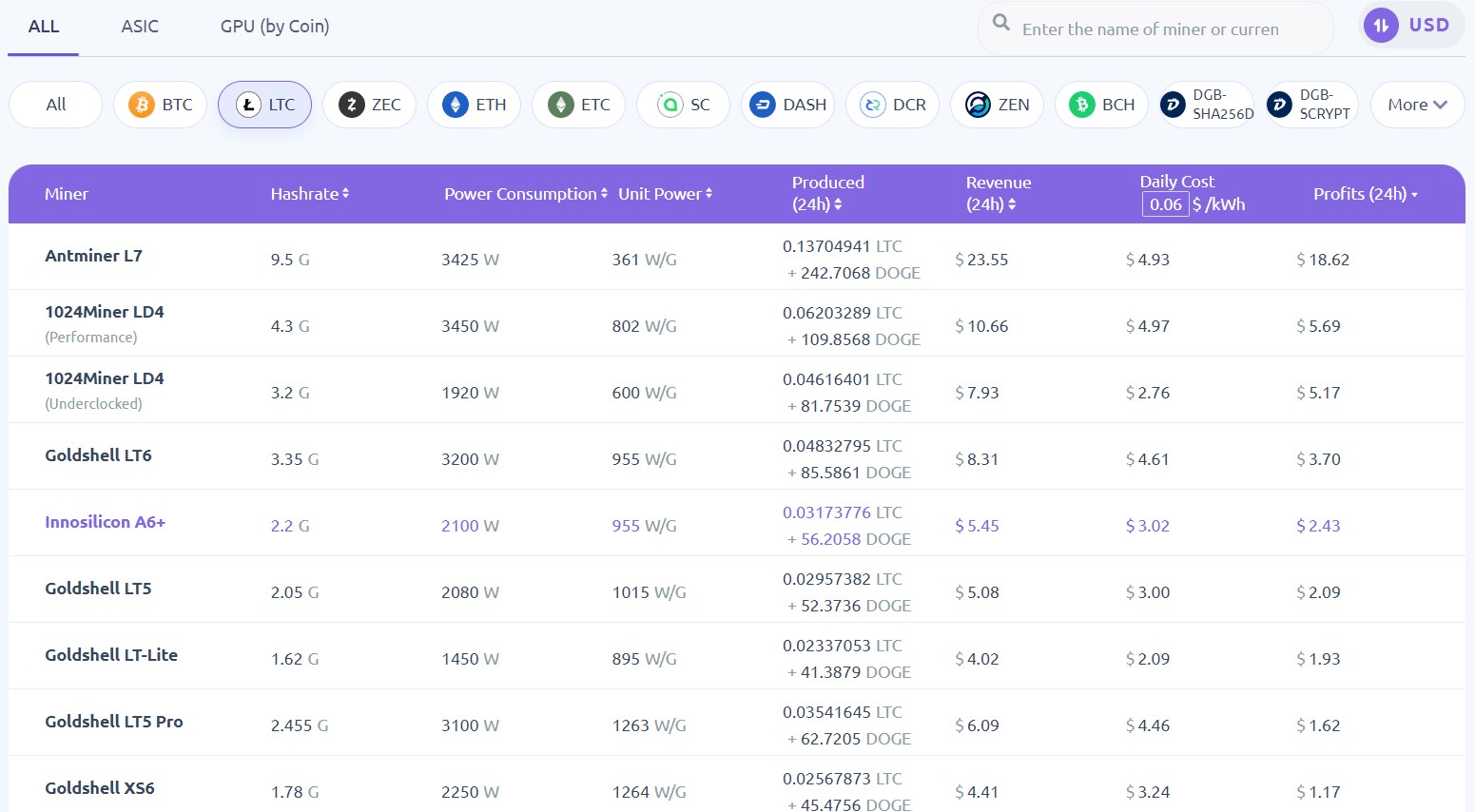Expand the More coins dropdown
1475x812 pixels.
(1416, 105)
